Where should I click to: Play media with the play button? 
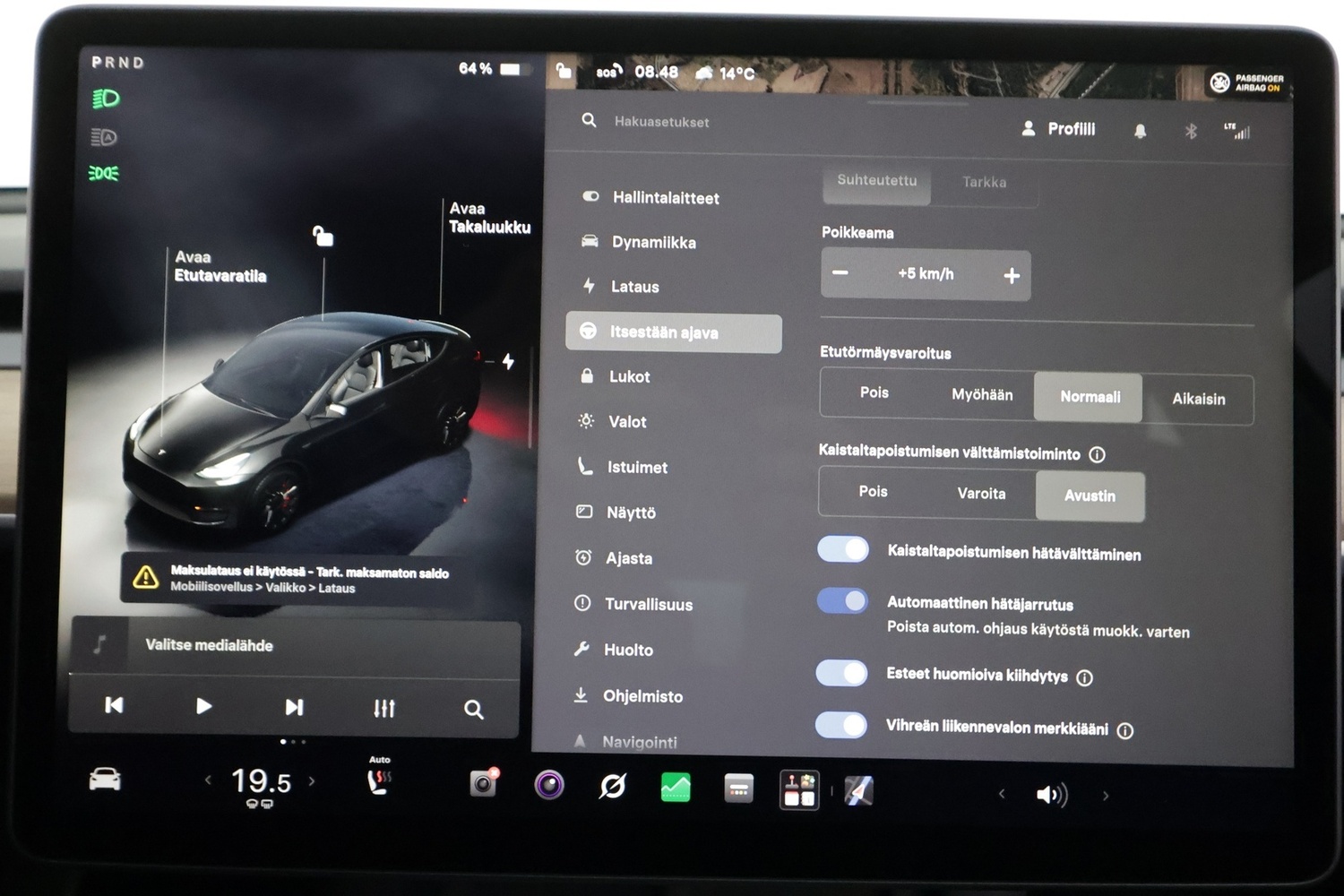click(203, 706)
